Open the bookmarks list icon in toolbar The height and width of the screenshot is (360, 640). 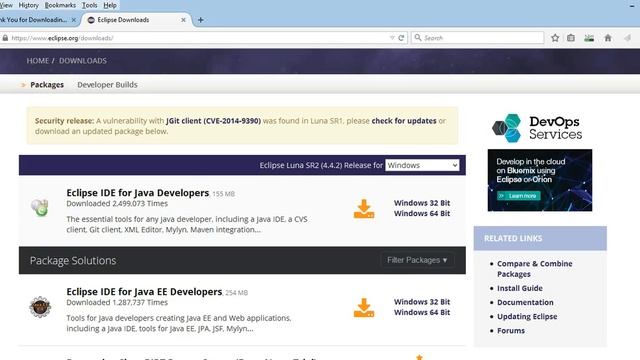(x=571, y=38)
